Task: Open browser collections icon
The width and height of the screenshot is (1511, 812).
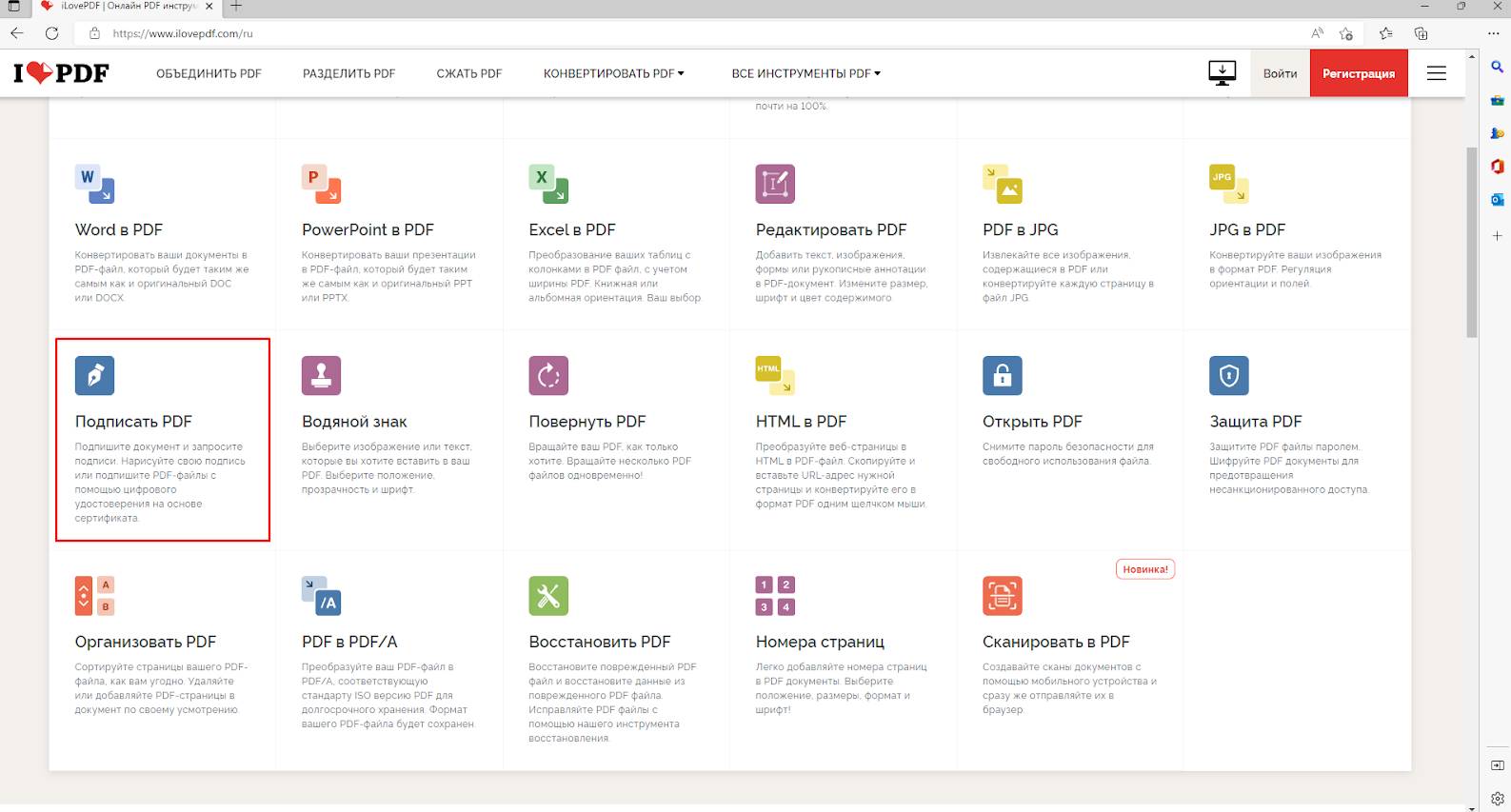Action: pos(1421,33)
